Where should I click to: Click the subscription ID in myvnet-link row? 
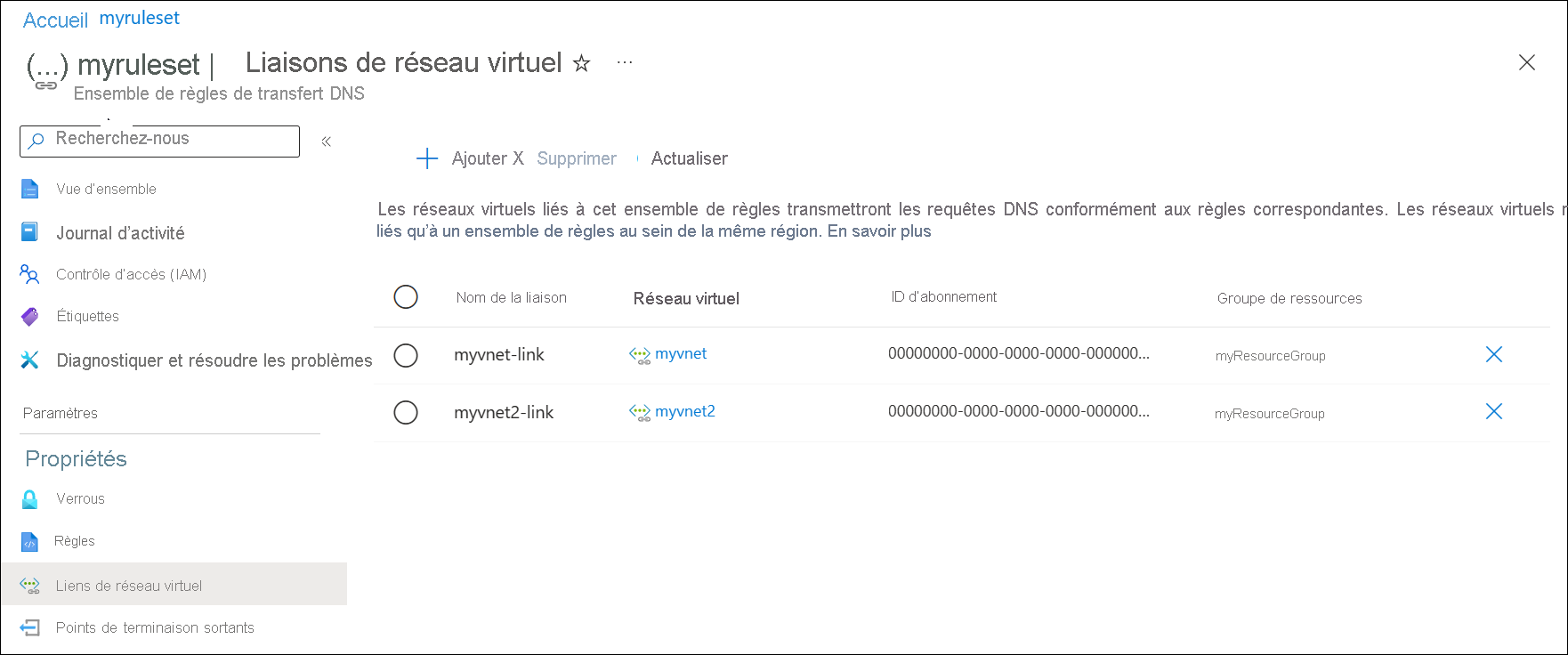coord(1019,353)
